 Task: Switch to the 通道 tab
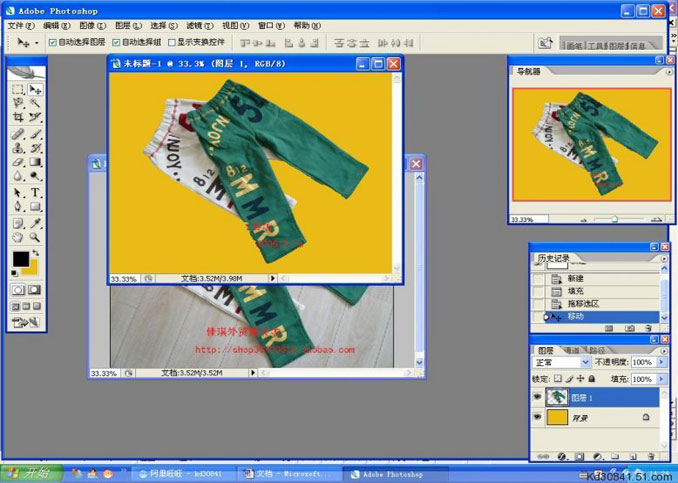pos(572,350)
